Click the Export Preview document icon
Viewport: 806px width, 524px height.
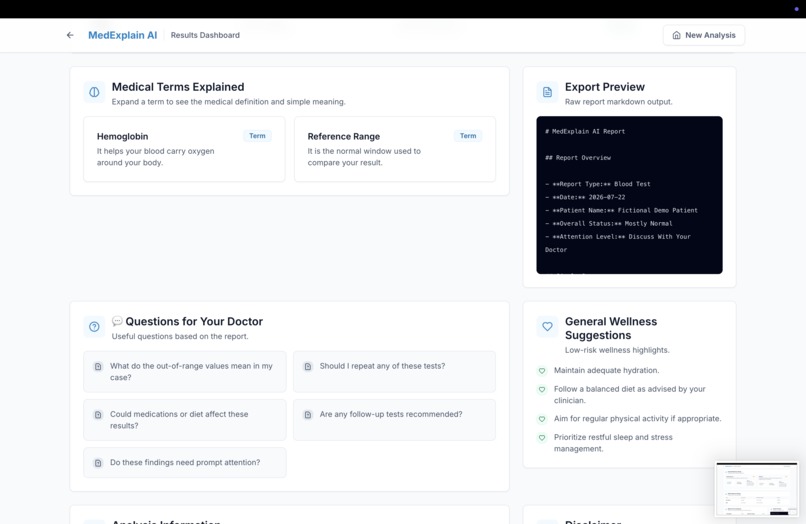(x=547, y=92)
